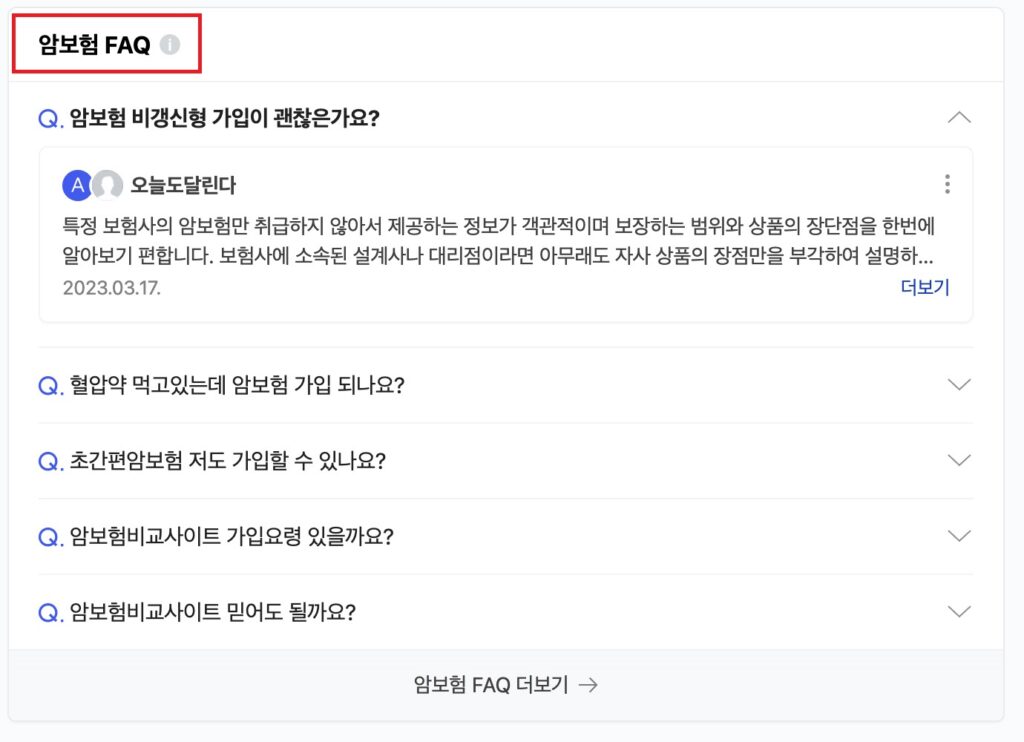Expand the 초간편암보험 question chevron
This screenshot has width=1024, height=742.
pos(958,460)
